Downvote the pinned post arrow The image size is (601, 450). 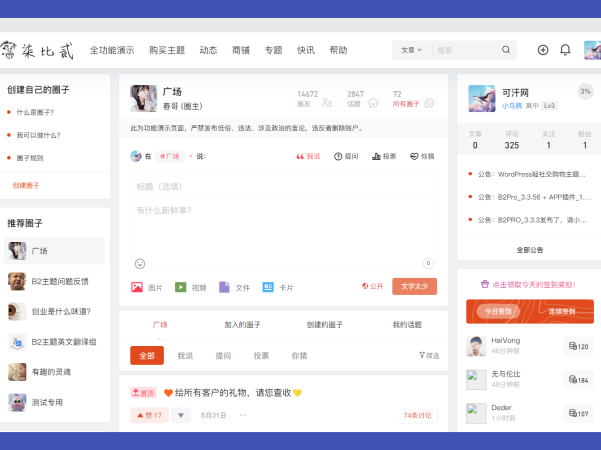click(x=181, y=415)
